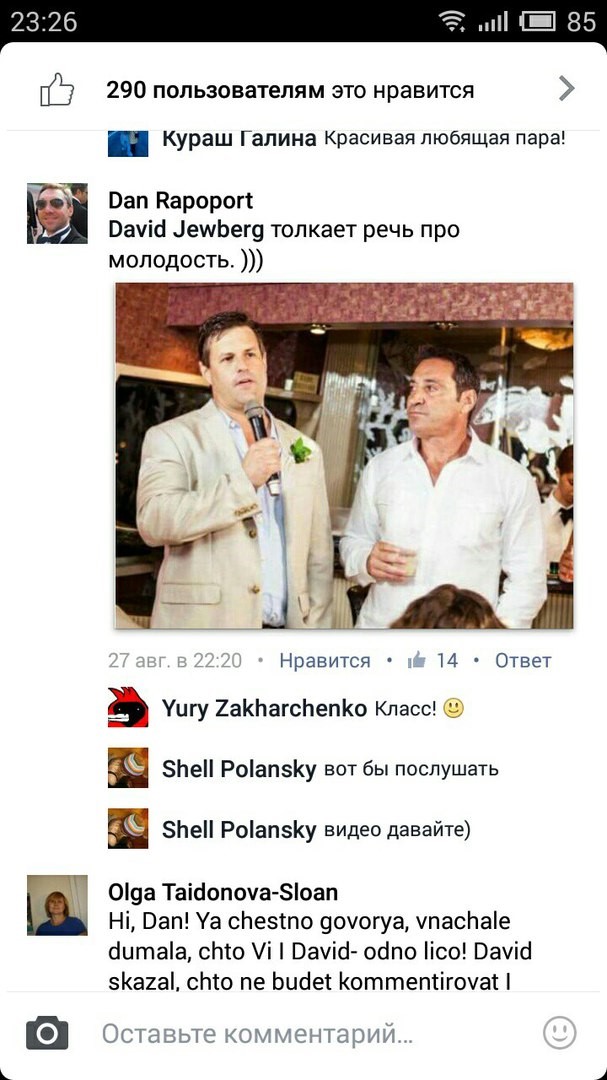
Task: Open Olga Taidonova-Sloan's profile photo
Action: pyautogui.click(x=57, y=905)
